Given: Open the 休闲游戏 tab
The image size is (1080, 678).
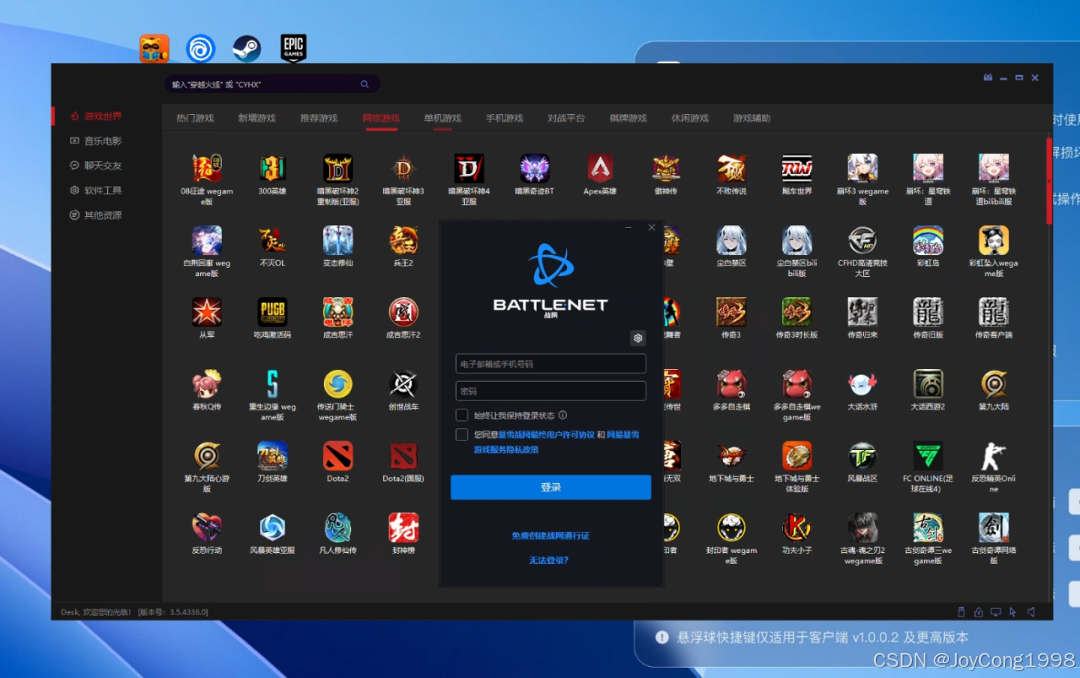Looking at the screenshot, I should point(690,119).
